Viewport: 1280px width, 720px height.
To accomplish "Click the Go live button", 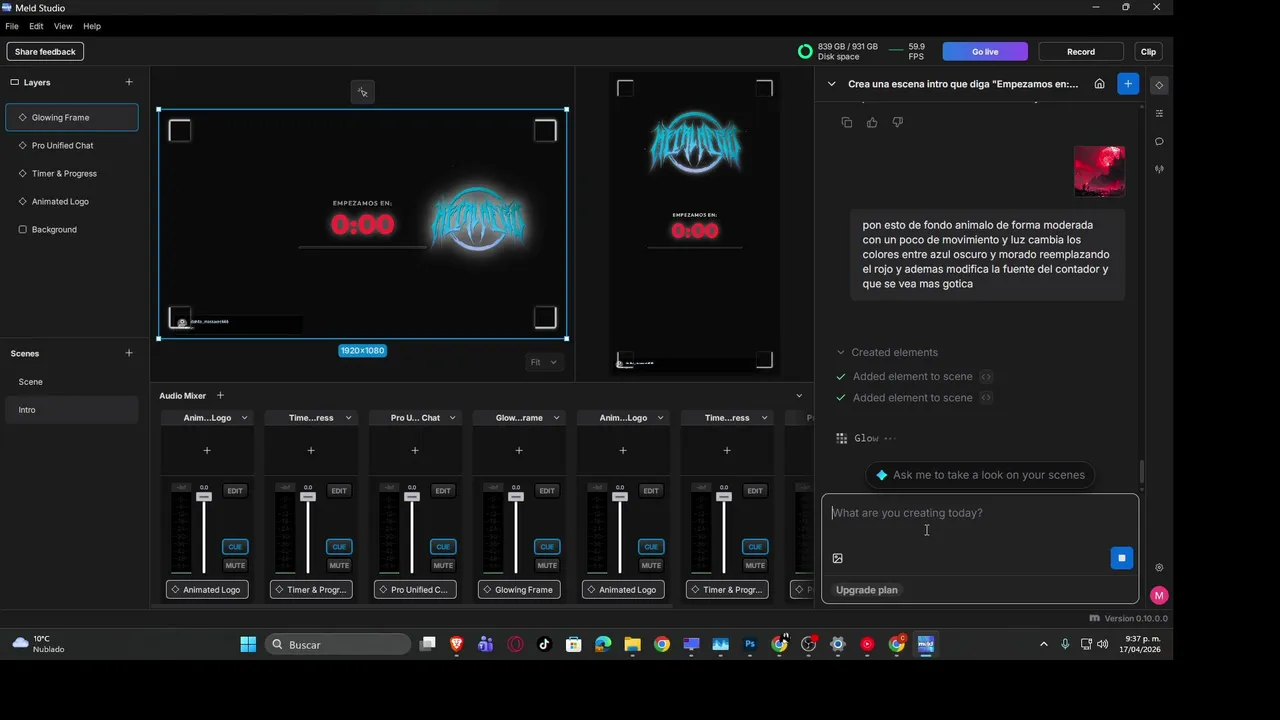I will point(985,52).
